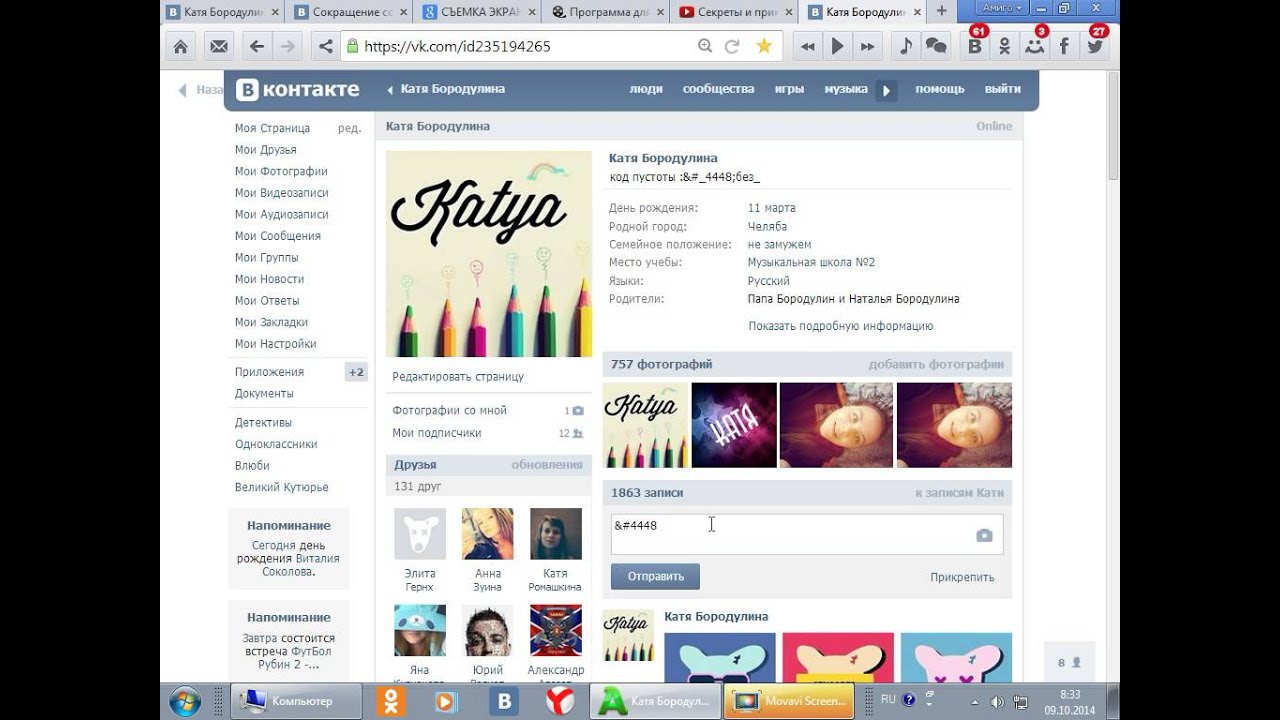1280x720 pixels.
Task: Click the share icon beside the address bar
Action: coord(325,46)
